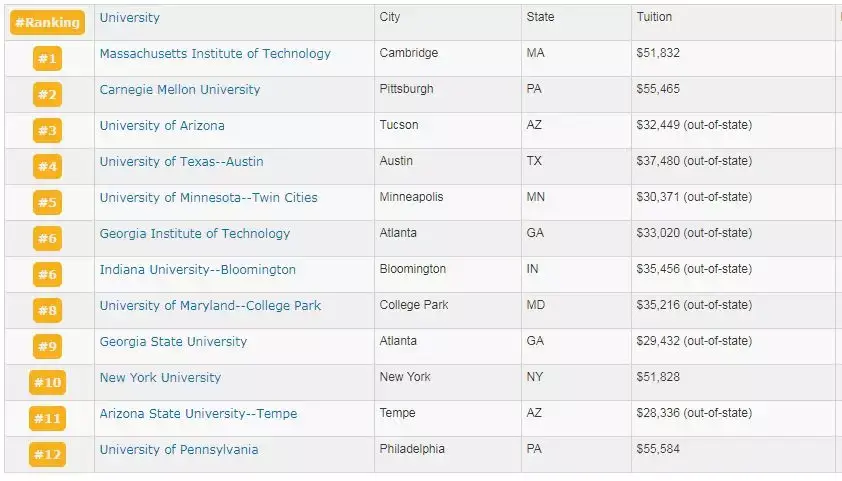The height and width of the screenshot is (481, 842).
Task: Select University of Texas--Austin link
Action: point(182,162)
